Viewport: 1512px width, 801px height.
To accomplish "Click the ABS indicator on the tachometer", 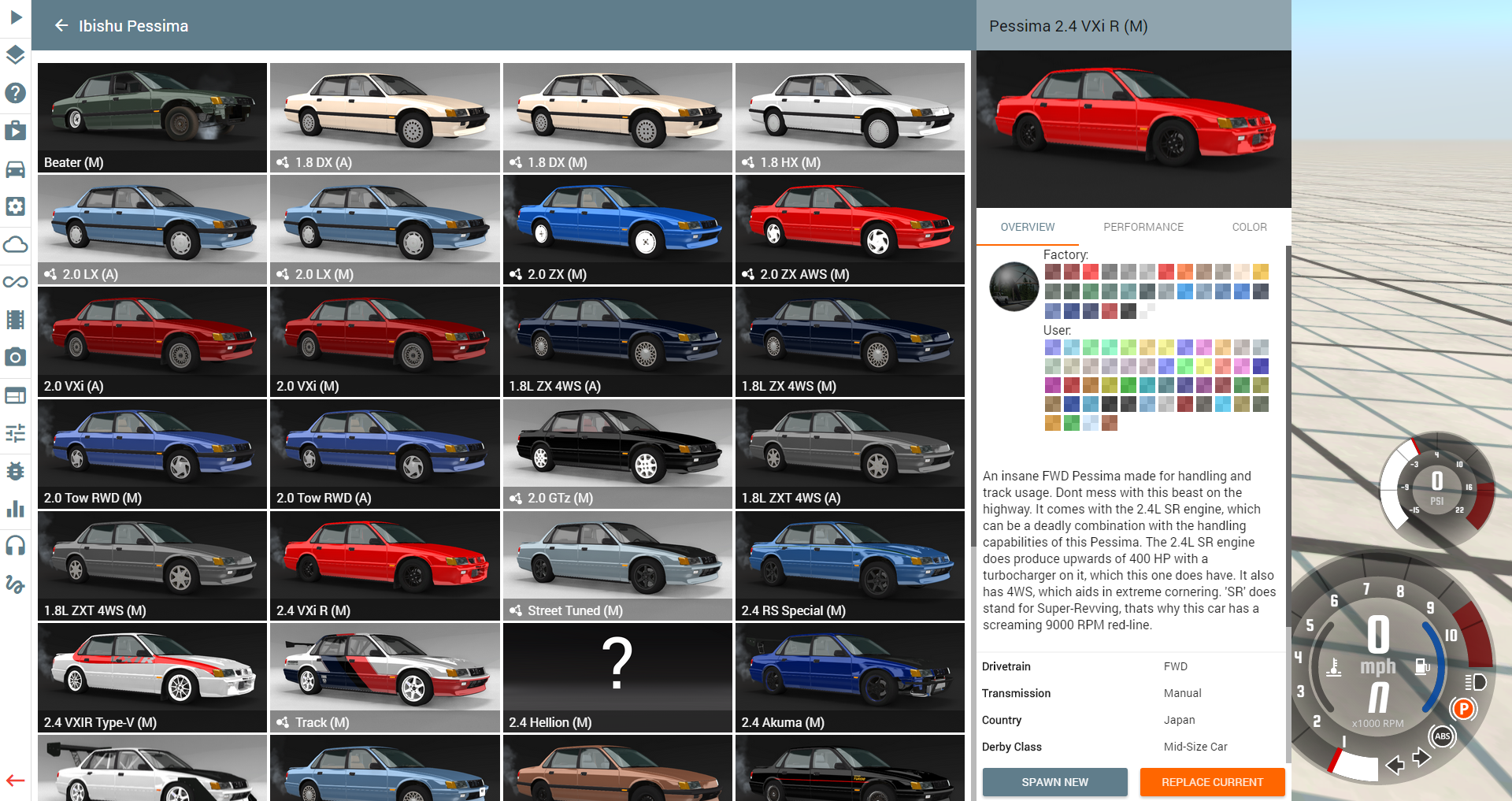I will click(1442, 736).
